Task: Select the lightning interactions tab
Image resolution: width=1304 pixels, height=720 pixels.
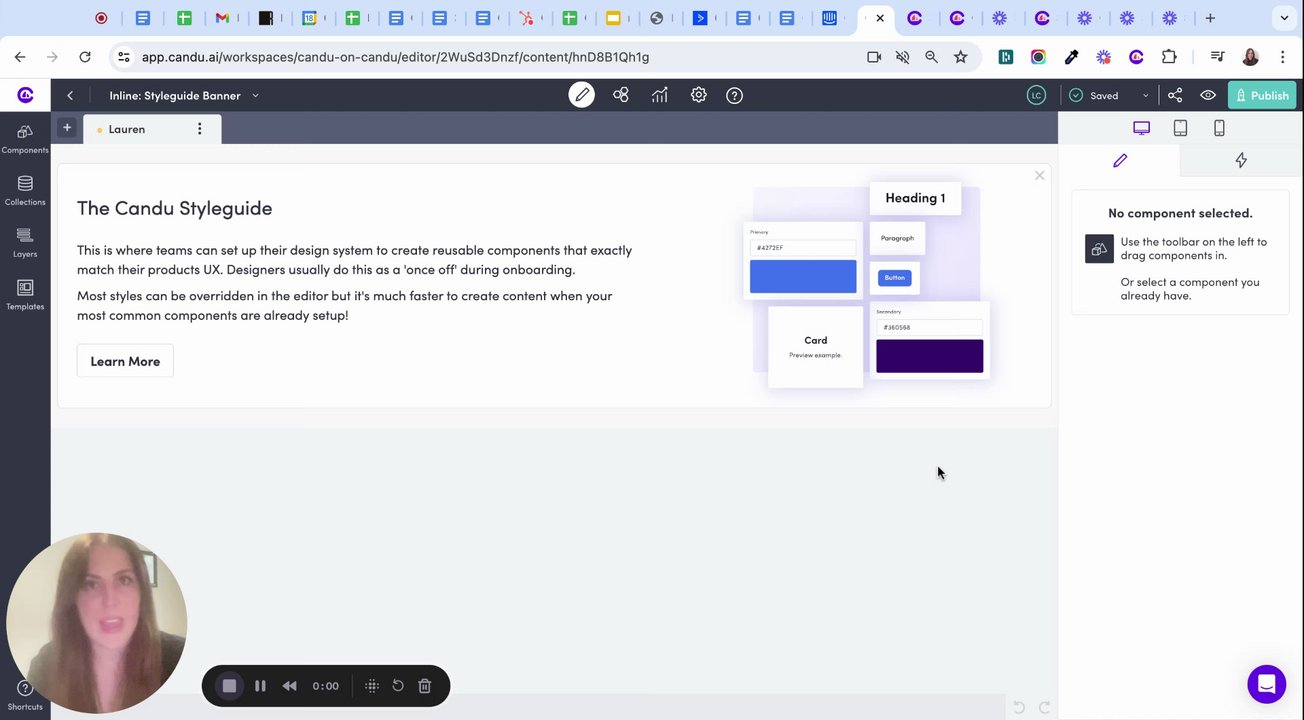Action: (1241, 160)
